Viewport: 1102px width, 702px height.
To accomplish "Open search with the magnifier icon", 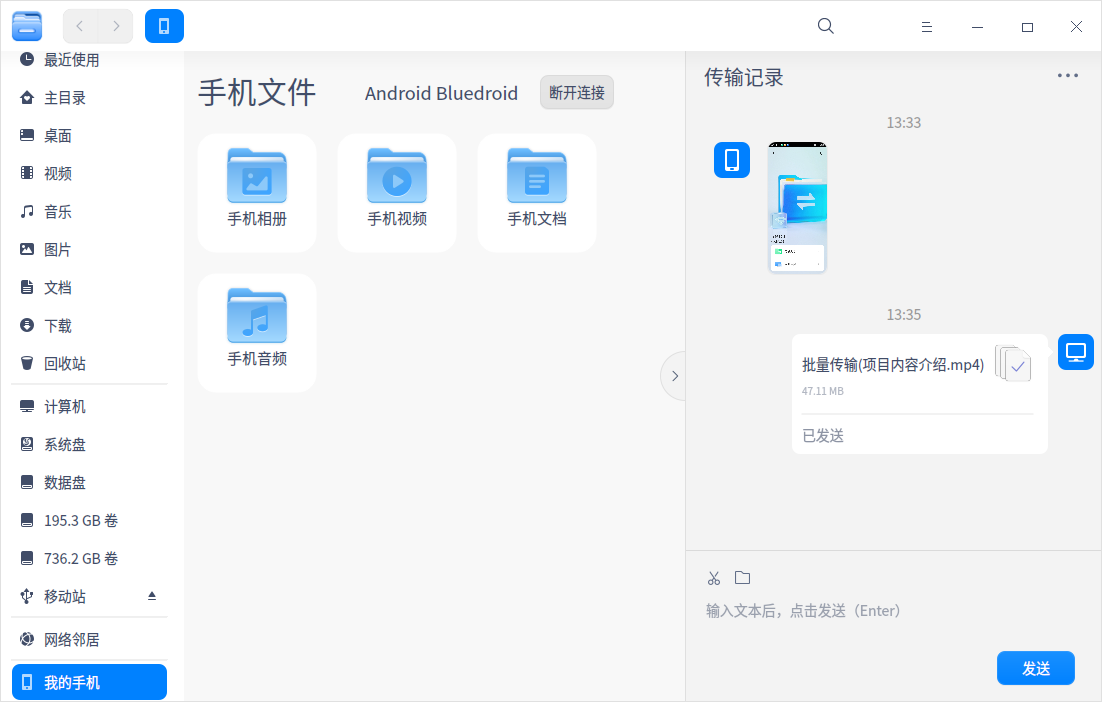I will pos(825,25).
